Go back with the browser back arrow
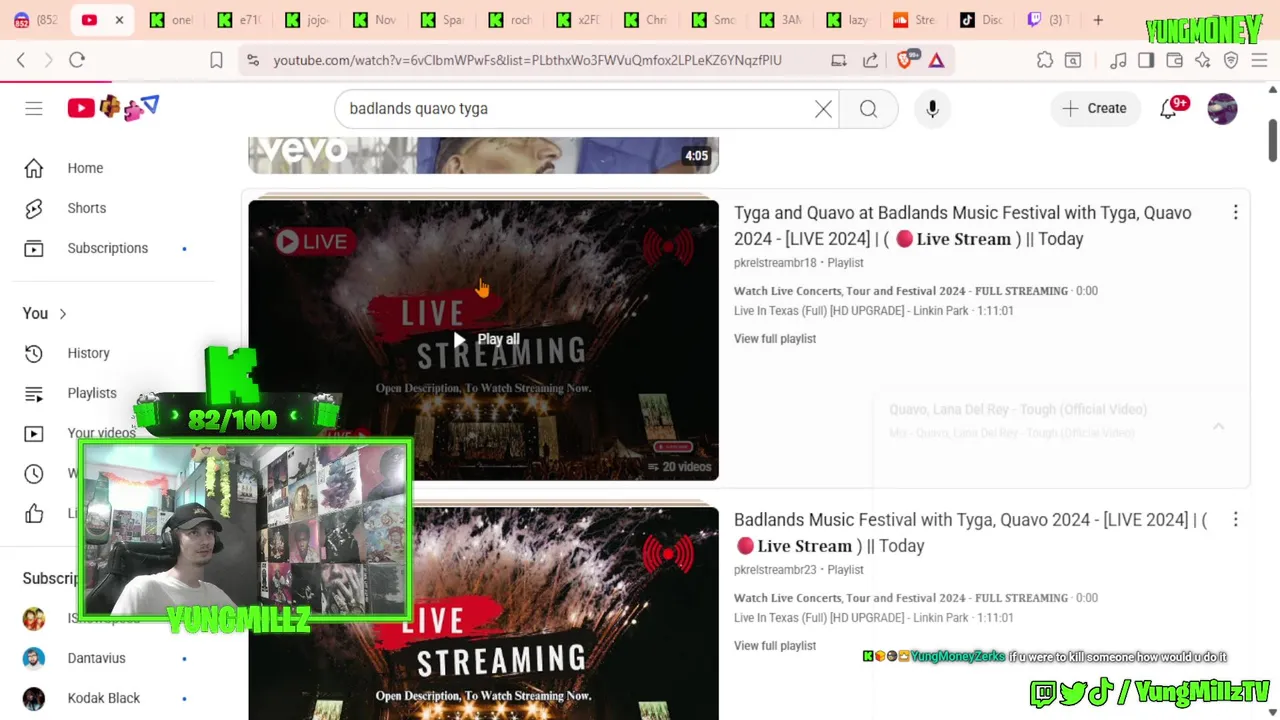 tap(21, 60)
